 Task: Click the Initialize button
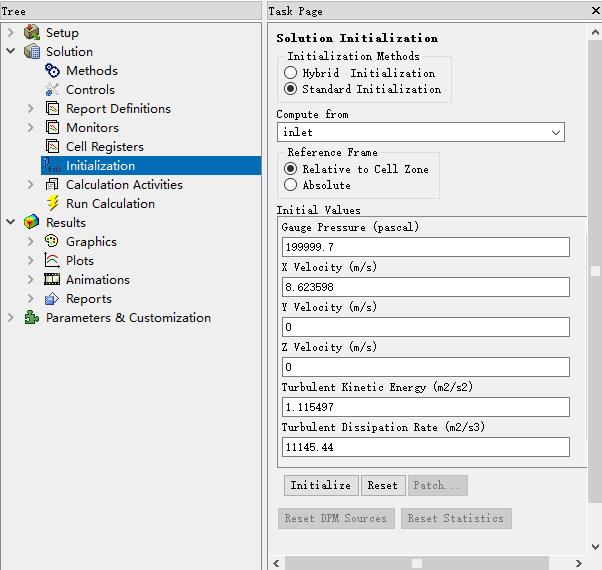point(321,485)
